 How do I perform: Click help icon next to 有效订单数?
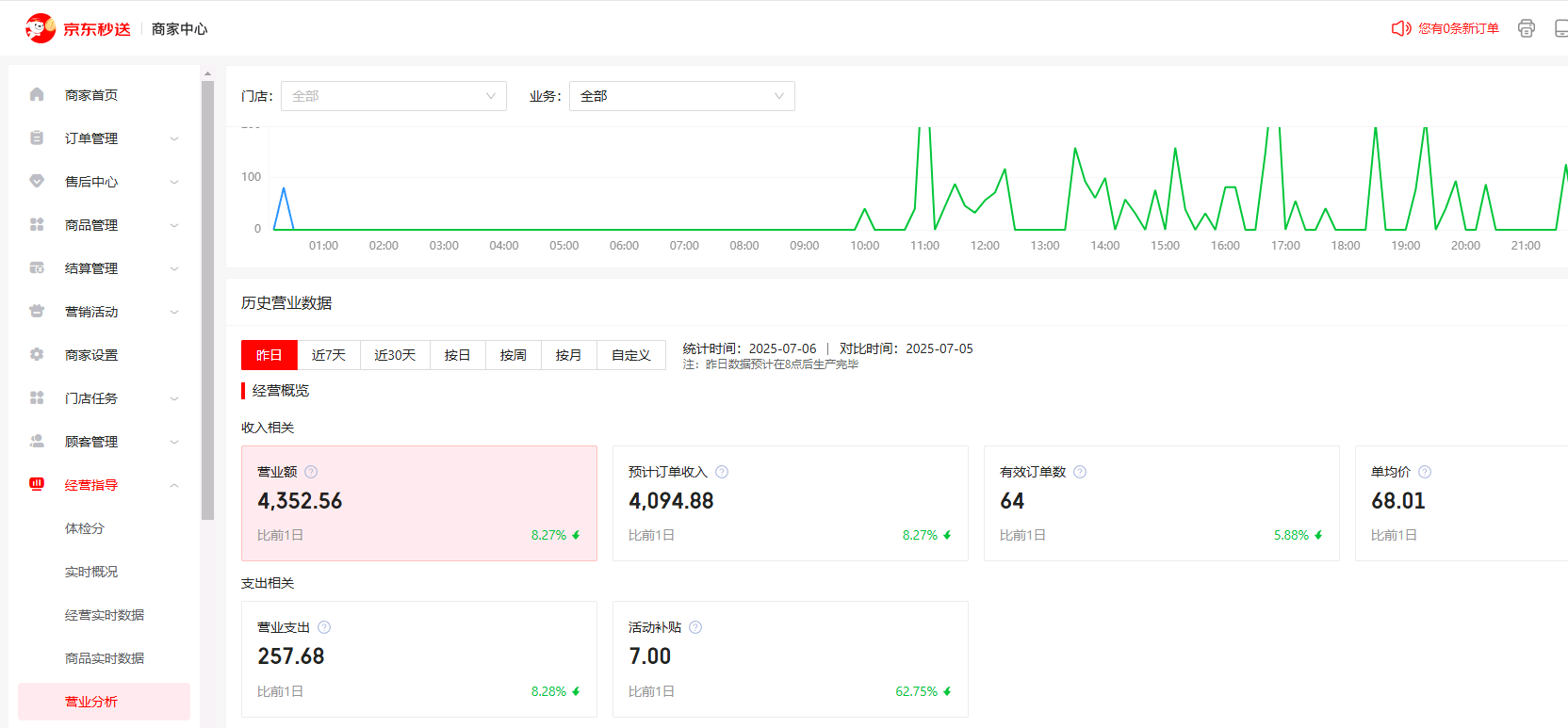(1080, 472)
